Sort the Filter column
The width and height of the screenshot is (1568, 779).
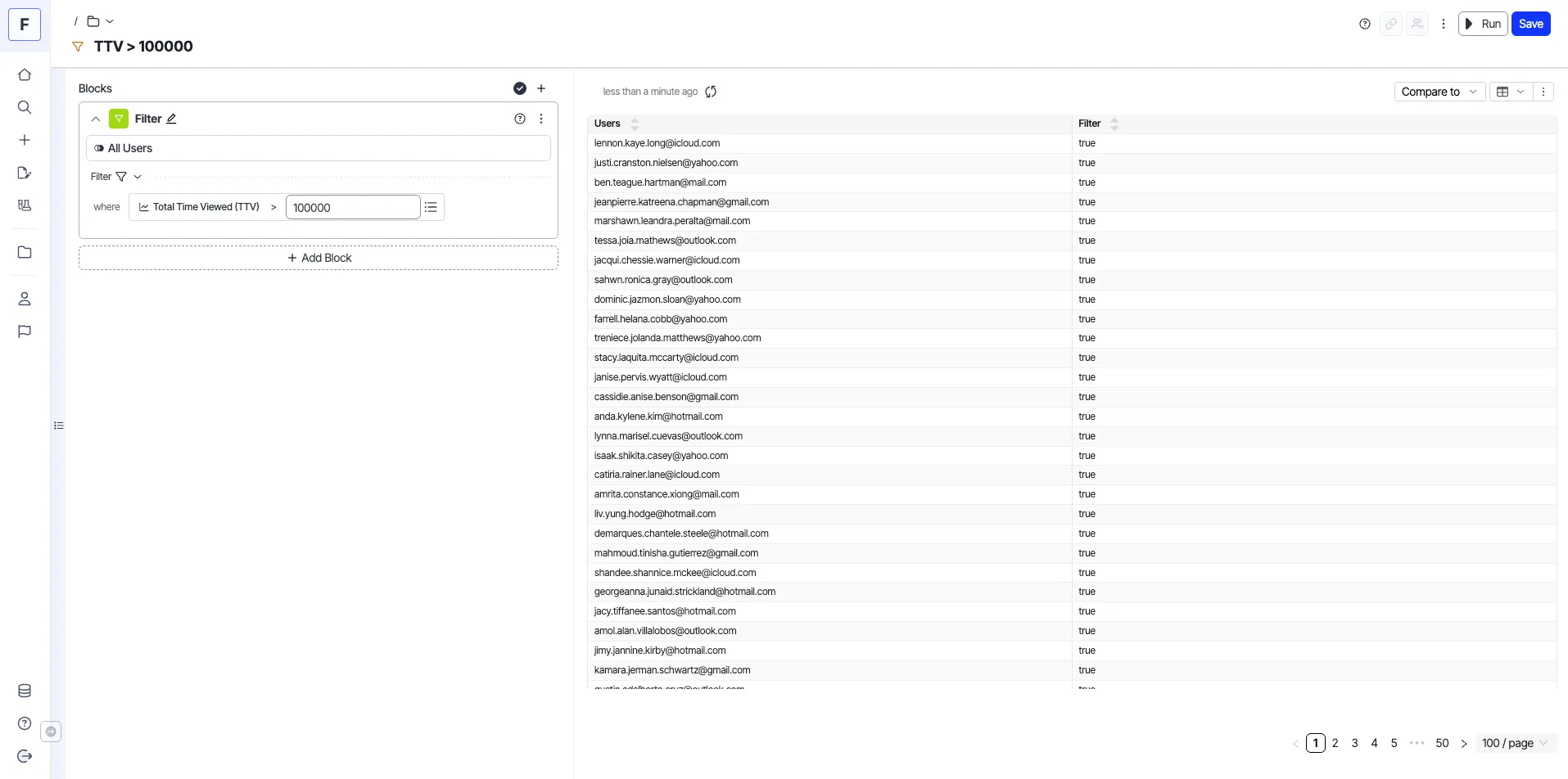pyautogui.click(x=1114, y=124)
